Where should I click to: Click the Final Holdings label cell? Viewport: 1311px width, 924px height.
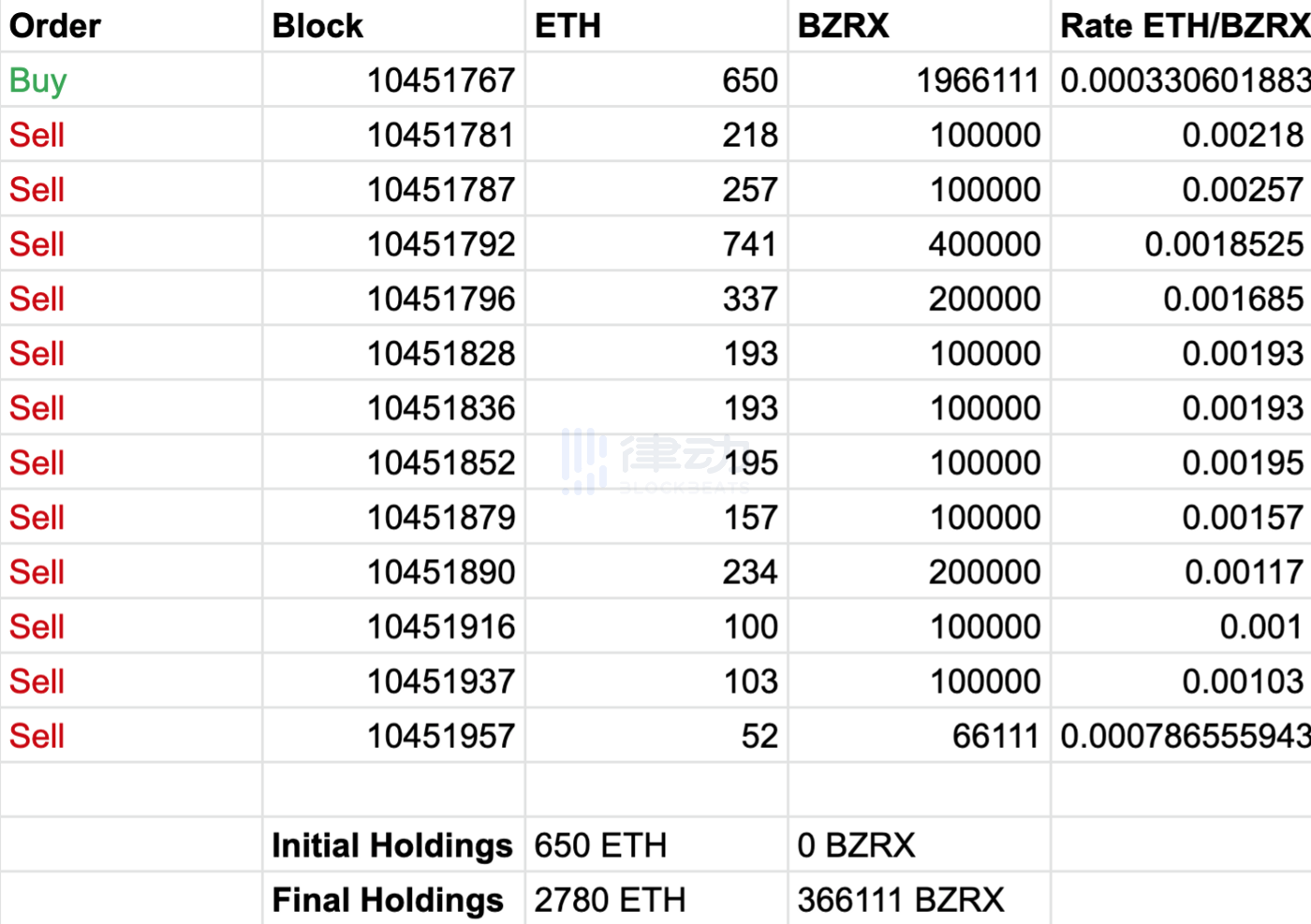pyautogui.click(x=388, y=900)
